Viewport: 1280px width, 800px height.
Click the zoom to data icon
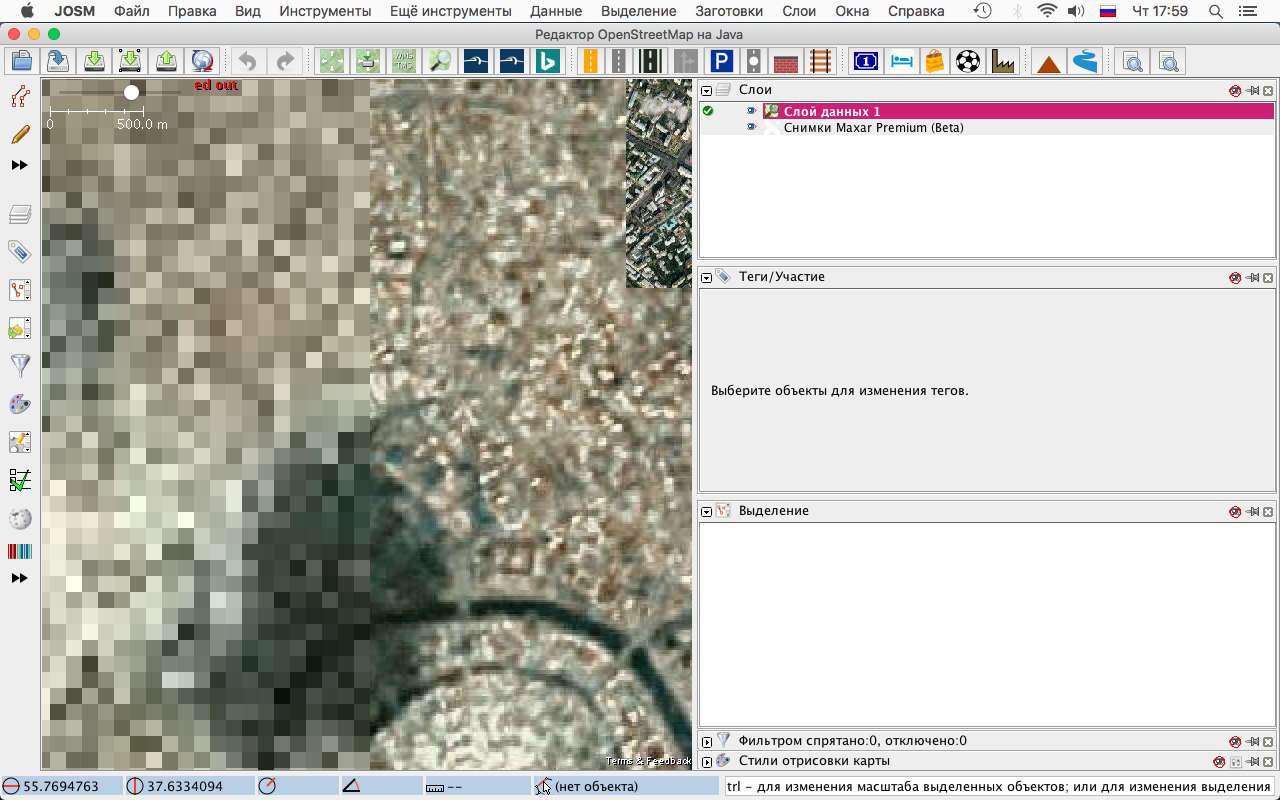(331, 61)
